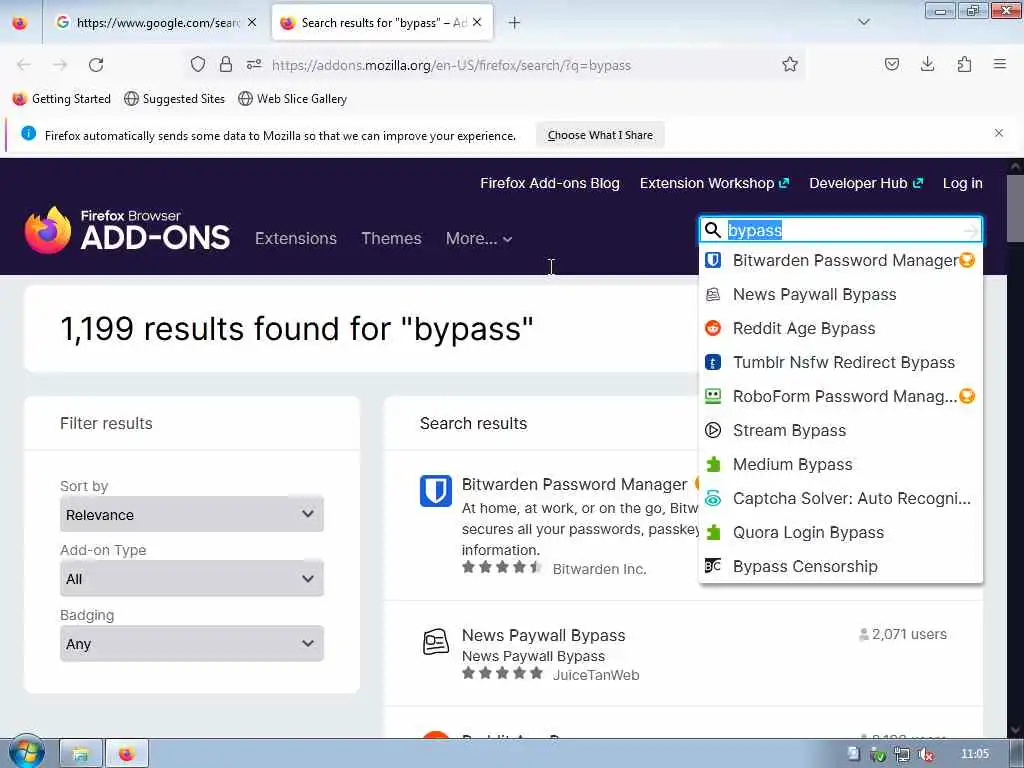Select Captcha Solver suggestion

coord(840,498)
